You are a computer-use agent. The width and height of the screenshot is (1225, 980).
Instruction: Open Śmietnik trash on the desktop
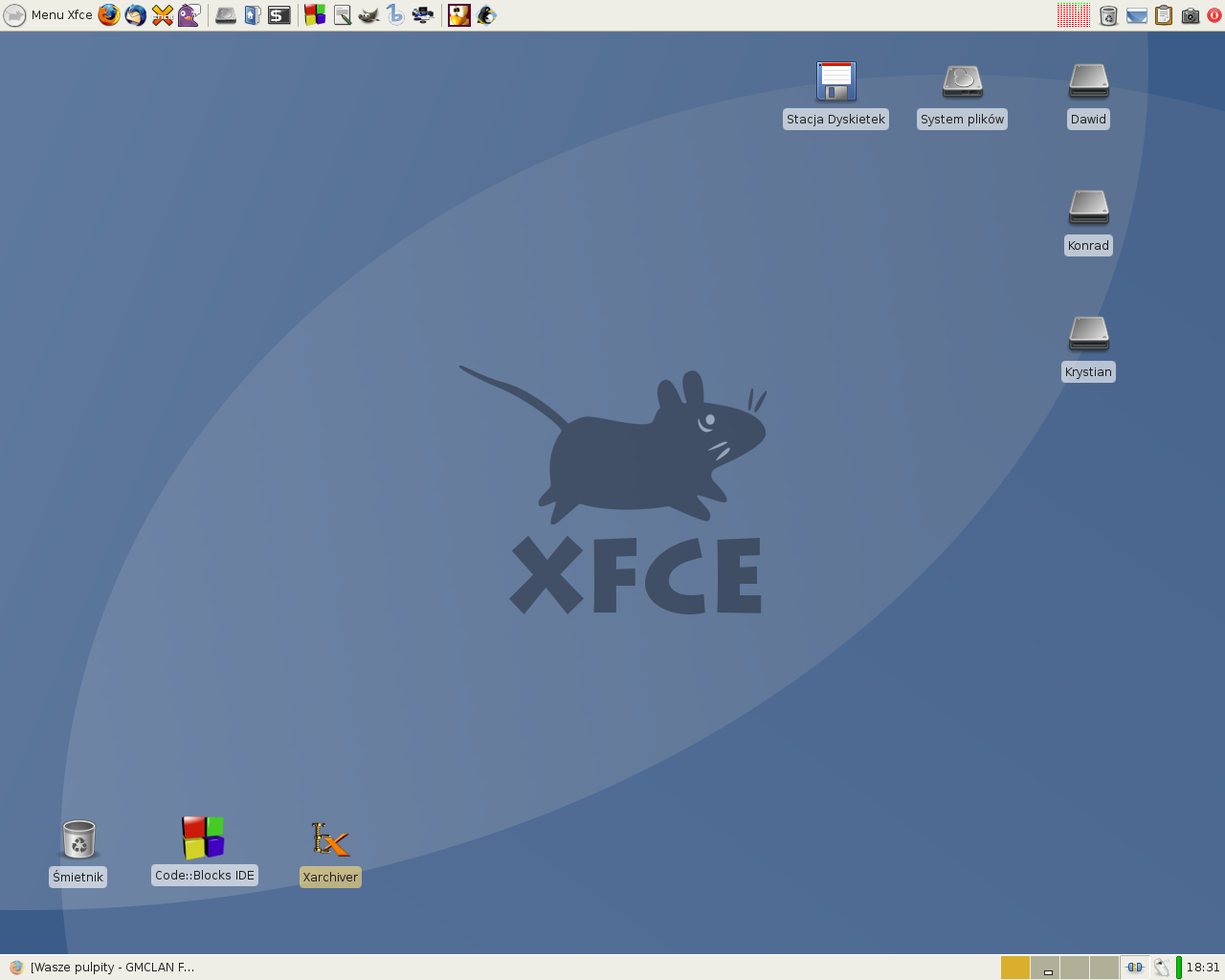point(78,840)
